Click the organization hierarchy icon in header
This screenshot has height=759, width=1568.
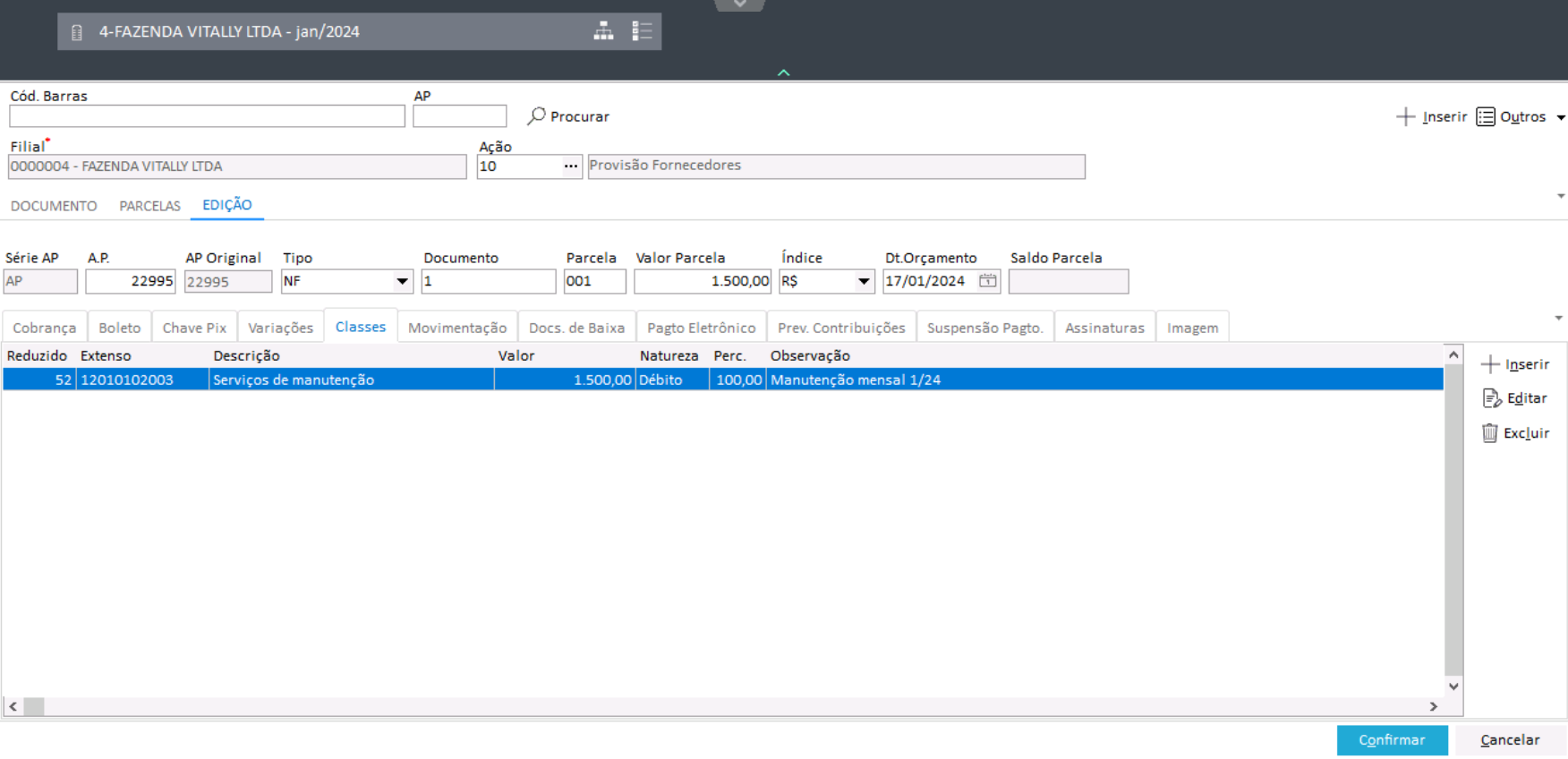603,31
